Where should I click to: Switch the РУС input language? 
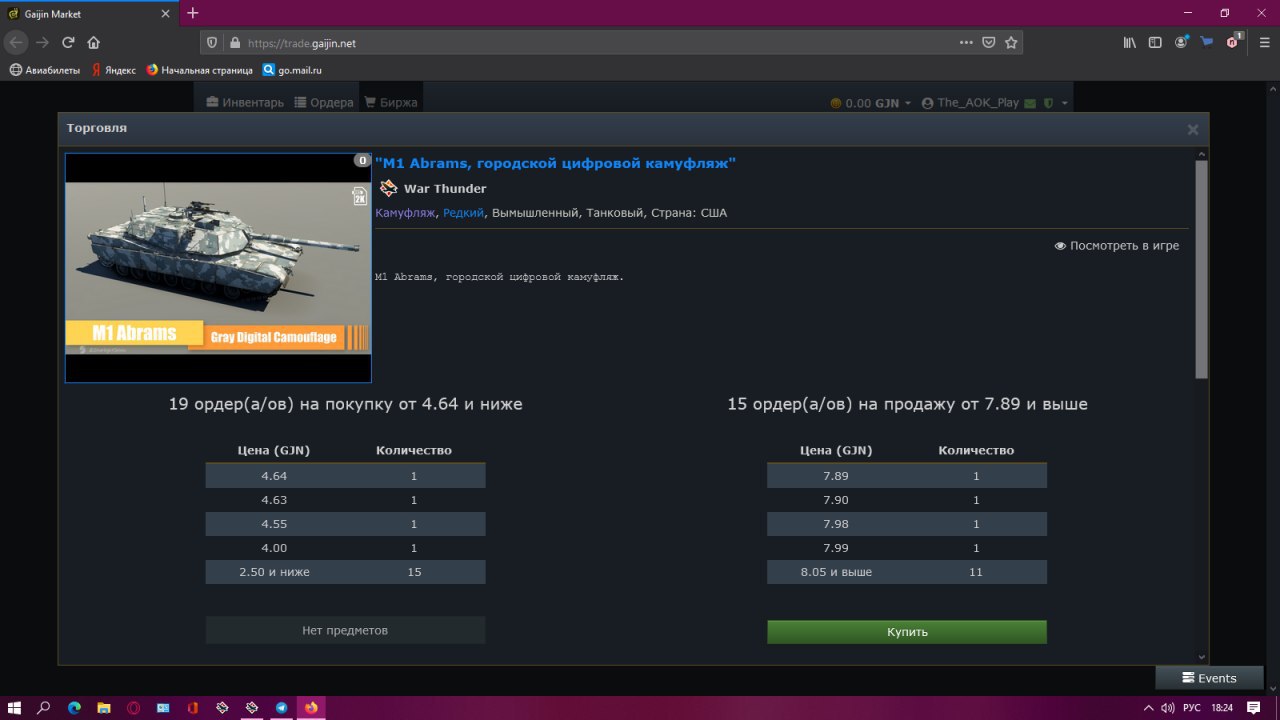click(x=1191, y=707)
